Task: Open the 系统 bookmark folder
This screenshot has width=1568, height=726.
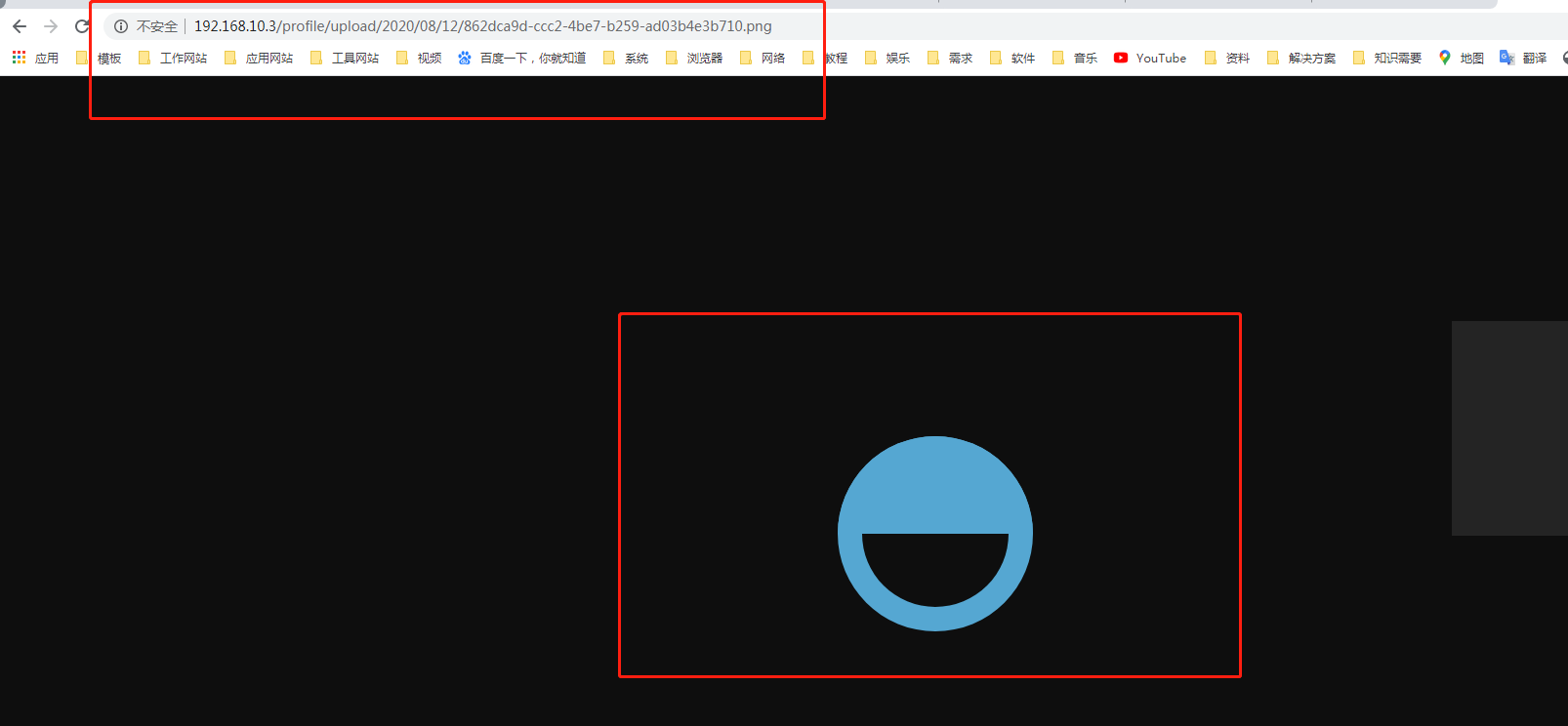Action: click(x=626, y=59)
